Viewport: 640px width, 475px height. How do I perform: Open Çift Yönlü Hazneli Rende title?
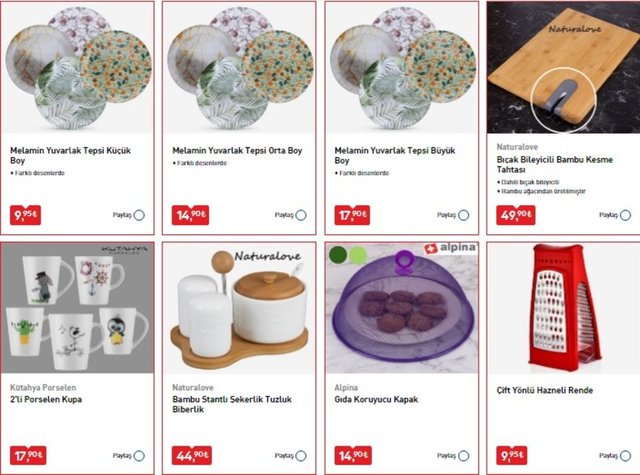pos(544,390)
